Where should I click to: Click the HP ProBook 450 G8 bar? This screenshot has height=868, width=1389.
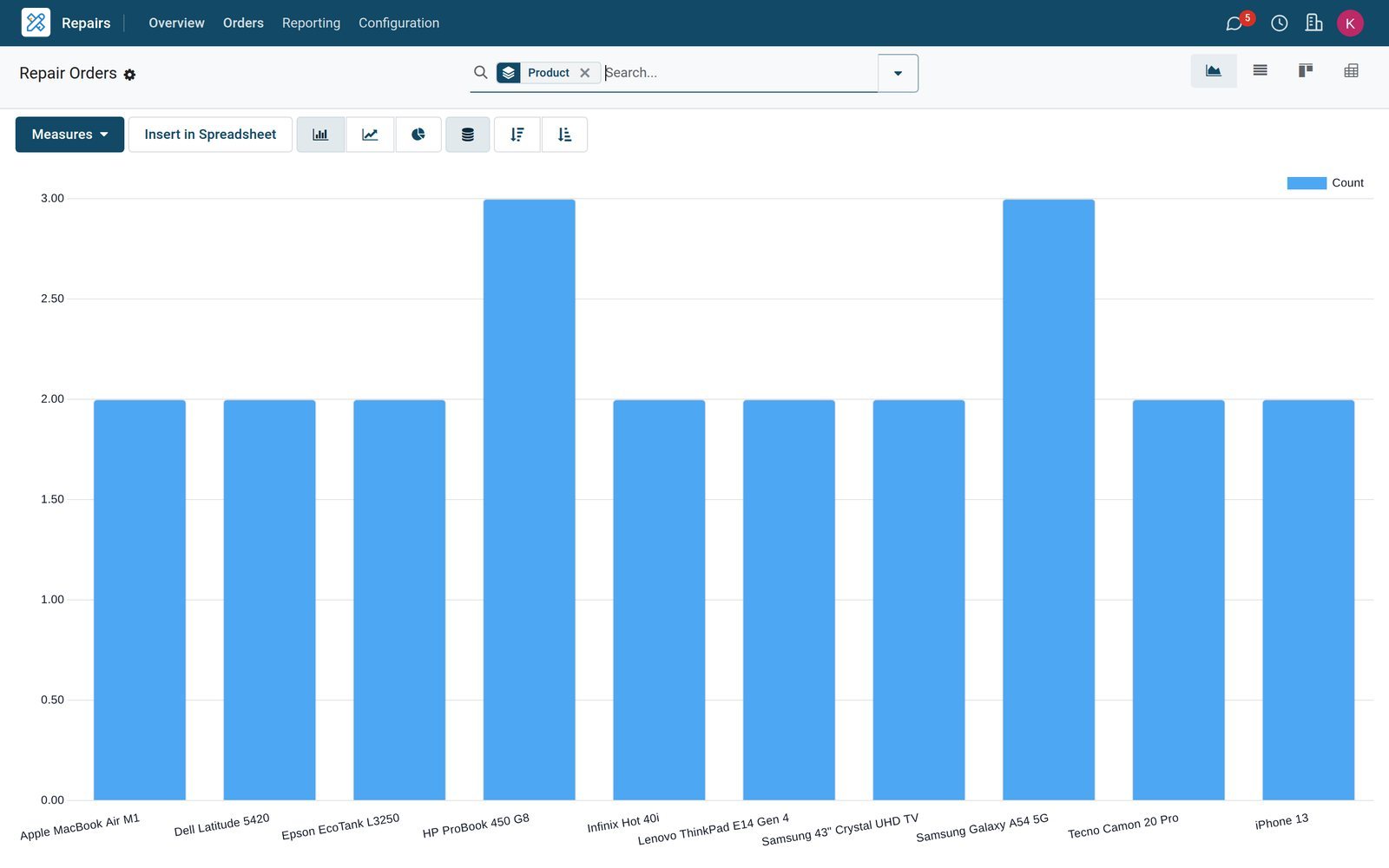pos(530,500)
